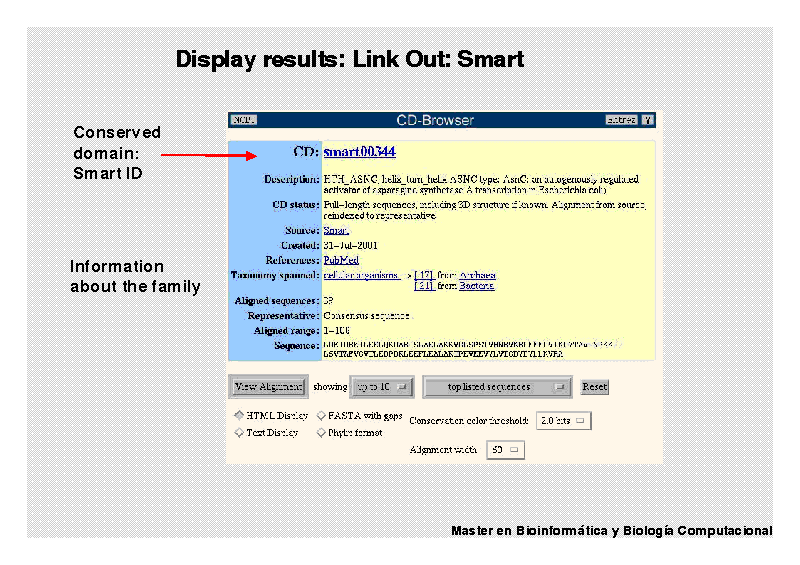
Task: Select the Text Display radio option
Action: 239,433
